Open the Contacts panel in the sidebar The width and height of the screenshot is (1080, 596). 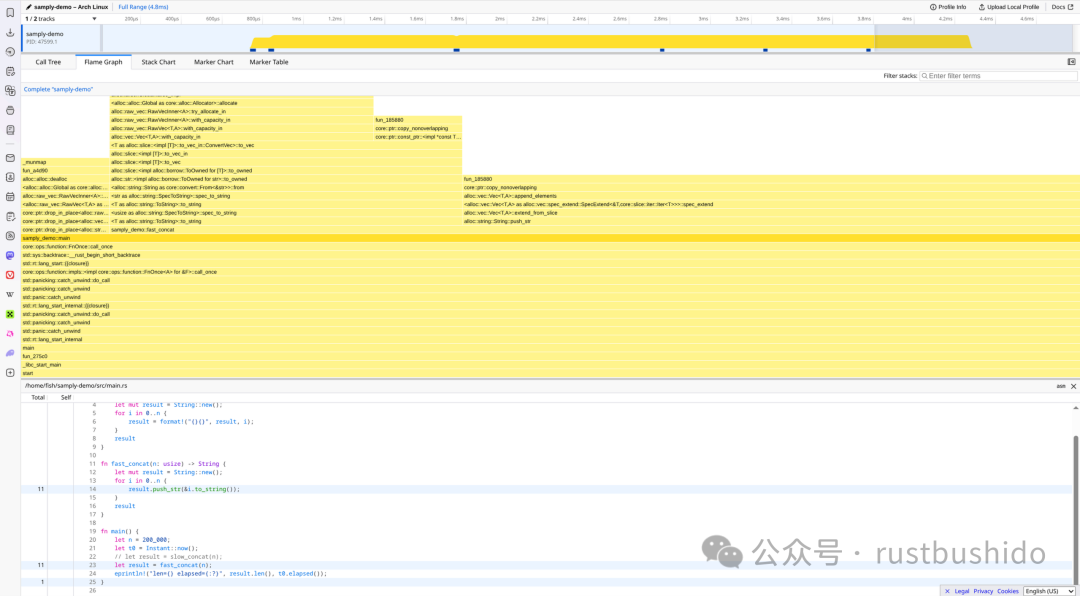(10, 177)
